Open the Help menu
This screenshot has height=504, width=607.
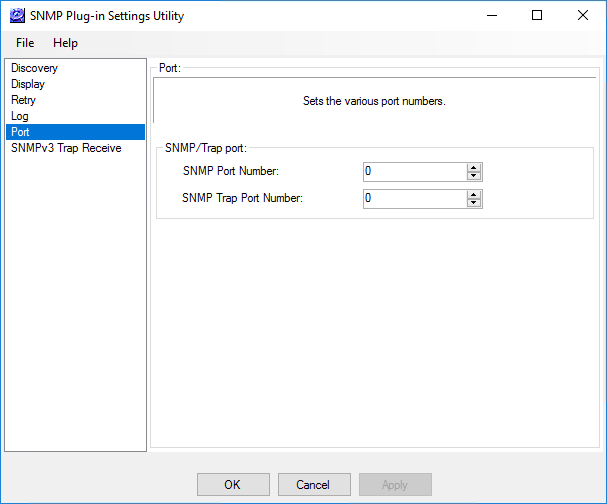point(65,43)
